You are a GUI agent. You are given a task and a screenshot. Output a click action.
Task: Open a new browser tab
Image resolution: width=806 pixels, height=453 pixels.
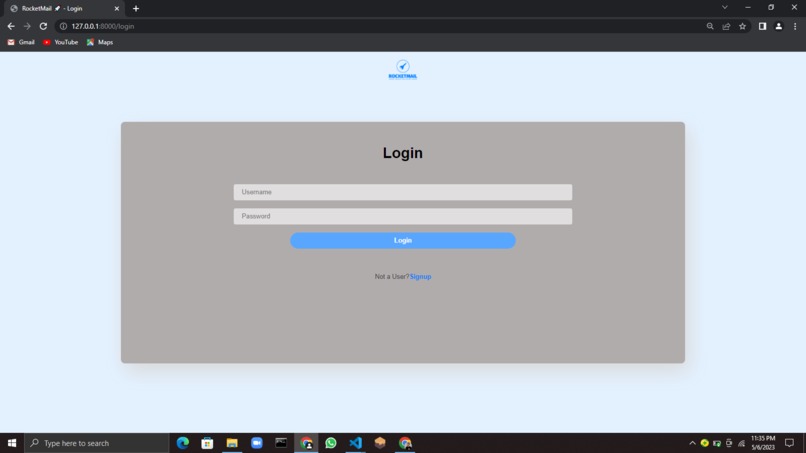pyautogui.click(x=136, y=9)
